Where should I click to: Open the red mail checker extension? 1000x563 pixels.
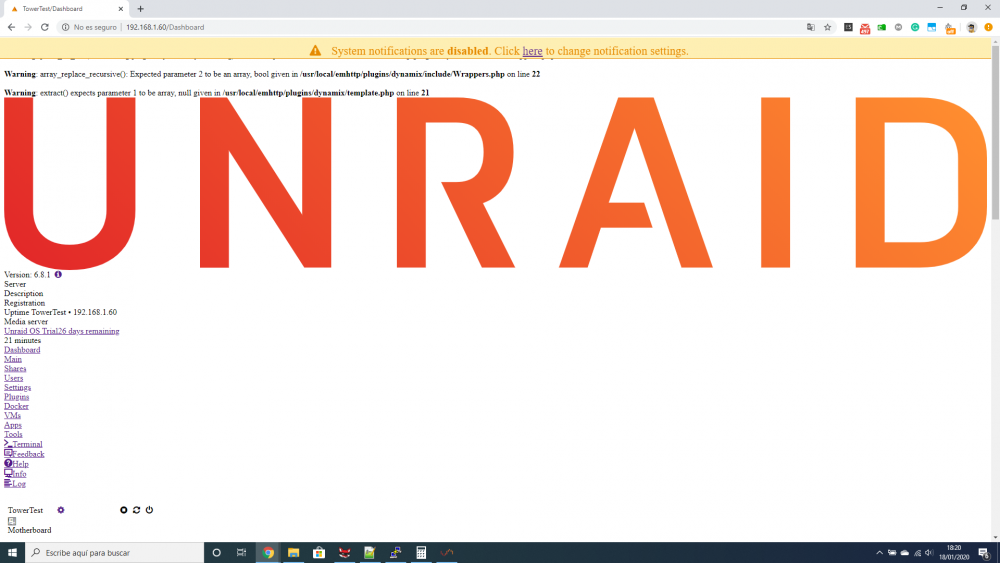tap(865, 28)
